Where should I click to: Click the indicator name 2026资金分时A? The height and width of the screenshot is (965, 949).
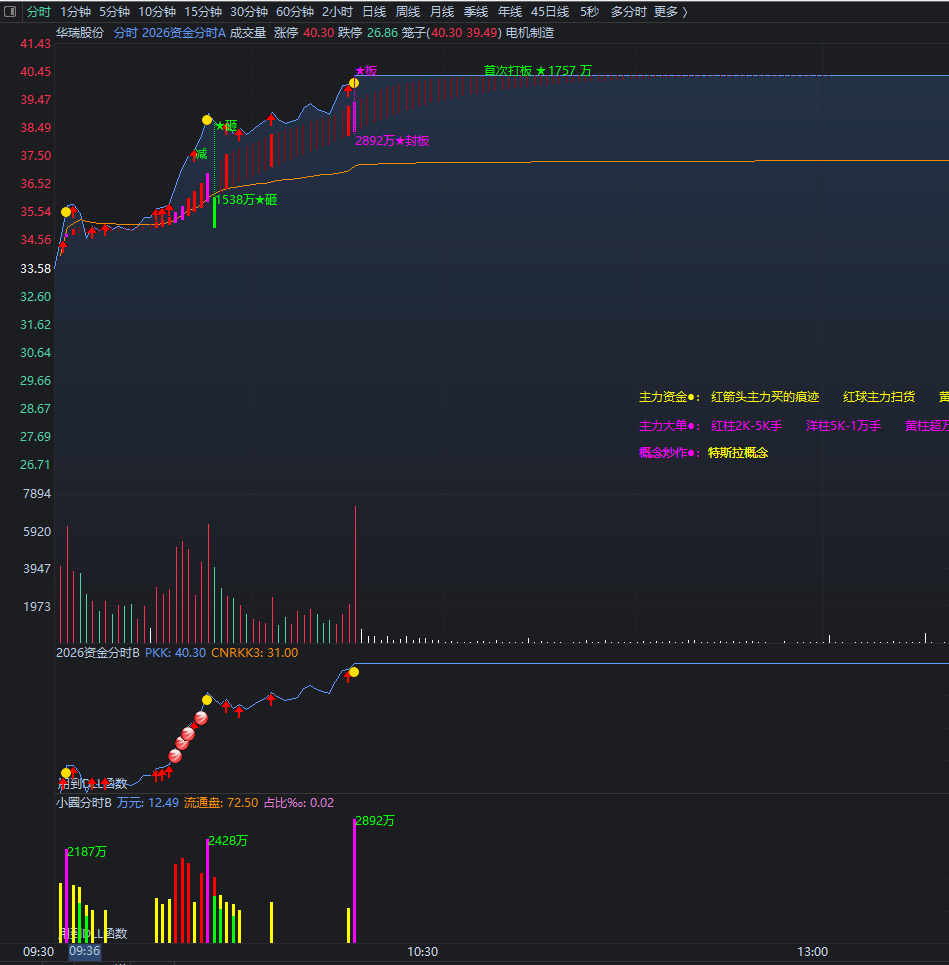click(184, 33)
